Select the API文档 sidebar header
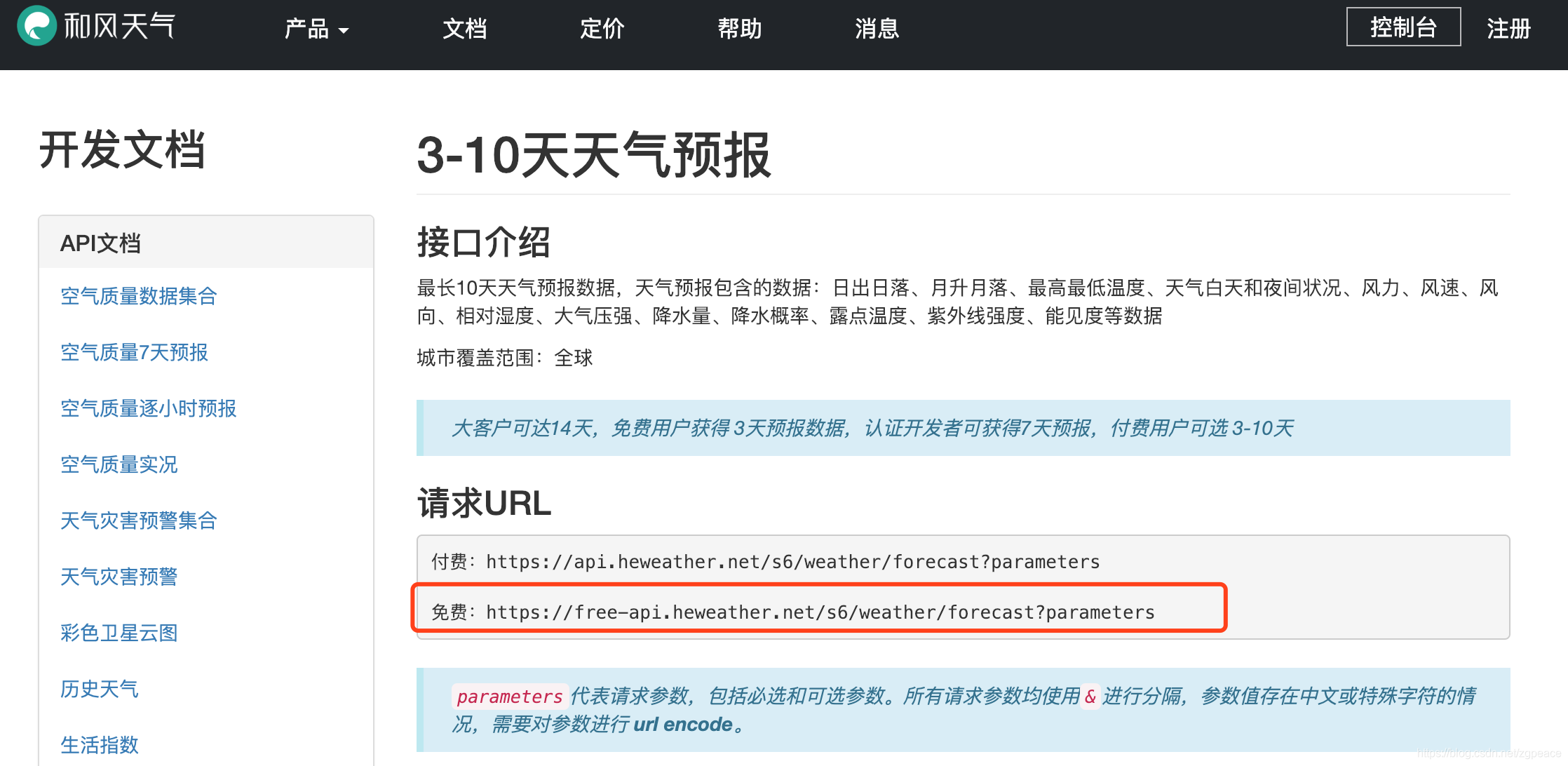Image resolution: width=1568 pixels, height=766 pixels. (x=206, y=243)
